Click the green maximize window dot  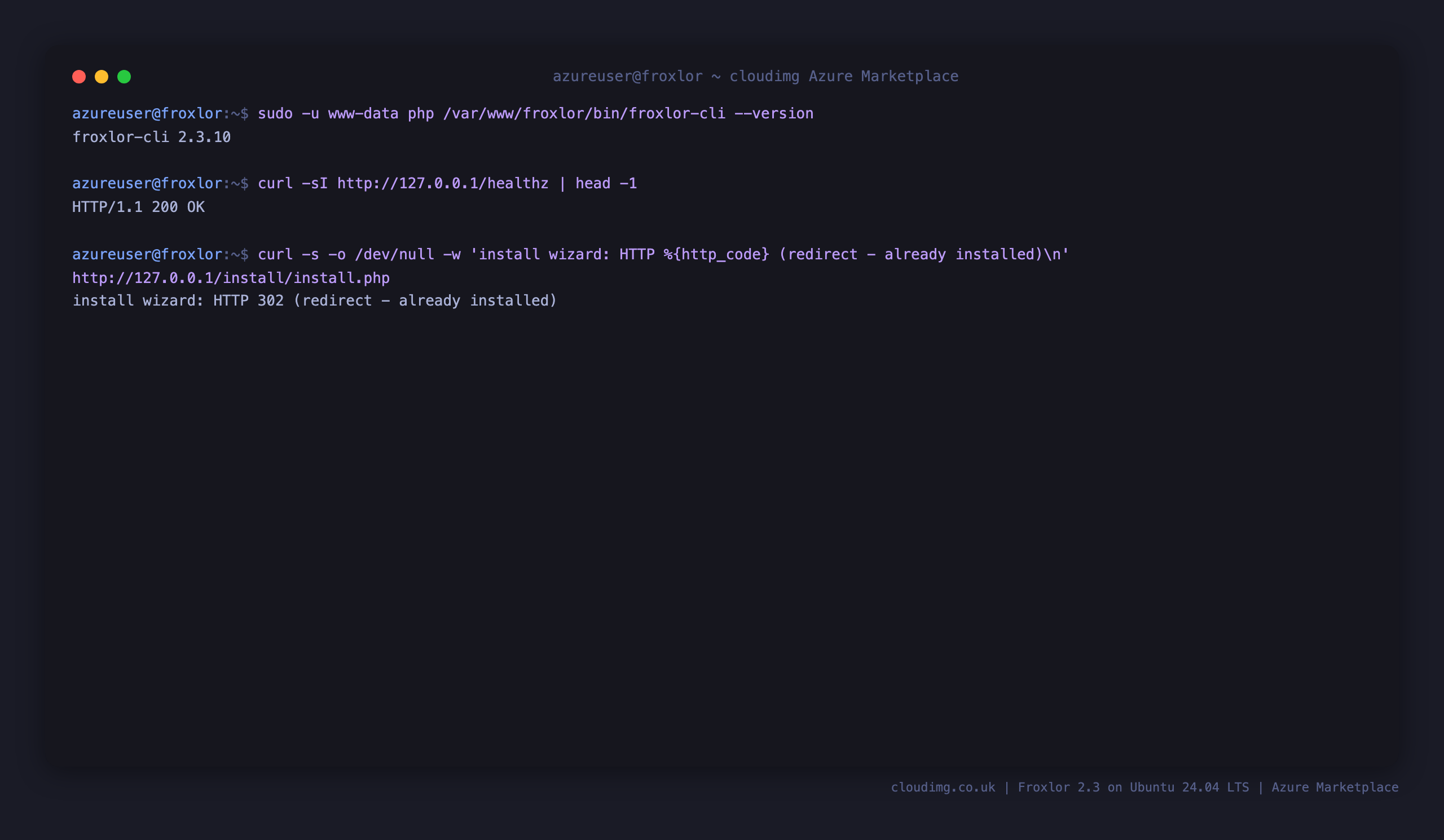point(124,77)
